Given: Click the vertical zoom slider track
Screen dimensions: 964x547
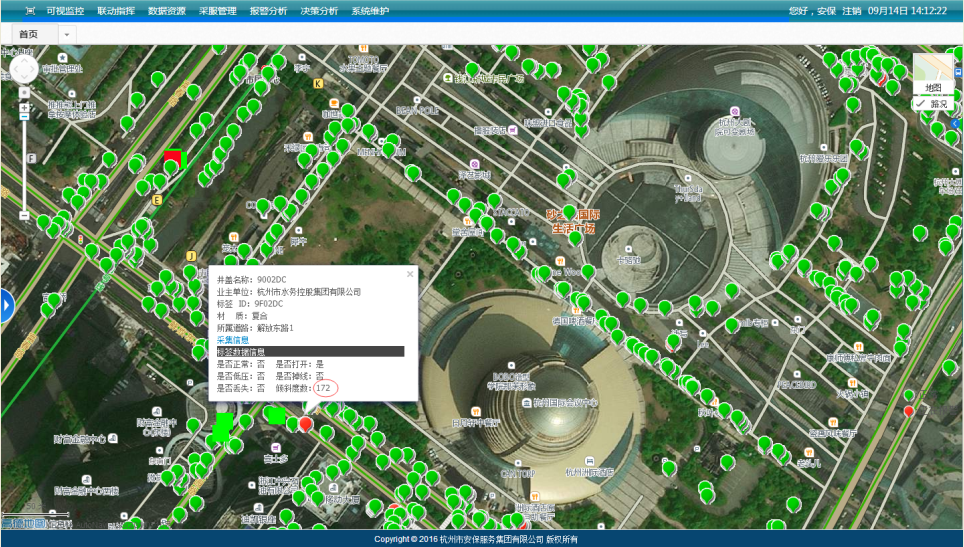Looking at the screenshot, I should tap(24, 160).
